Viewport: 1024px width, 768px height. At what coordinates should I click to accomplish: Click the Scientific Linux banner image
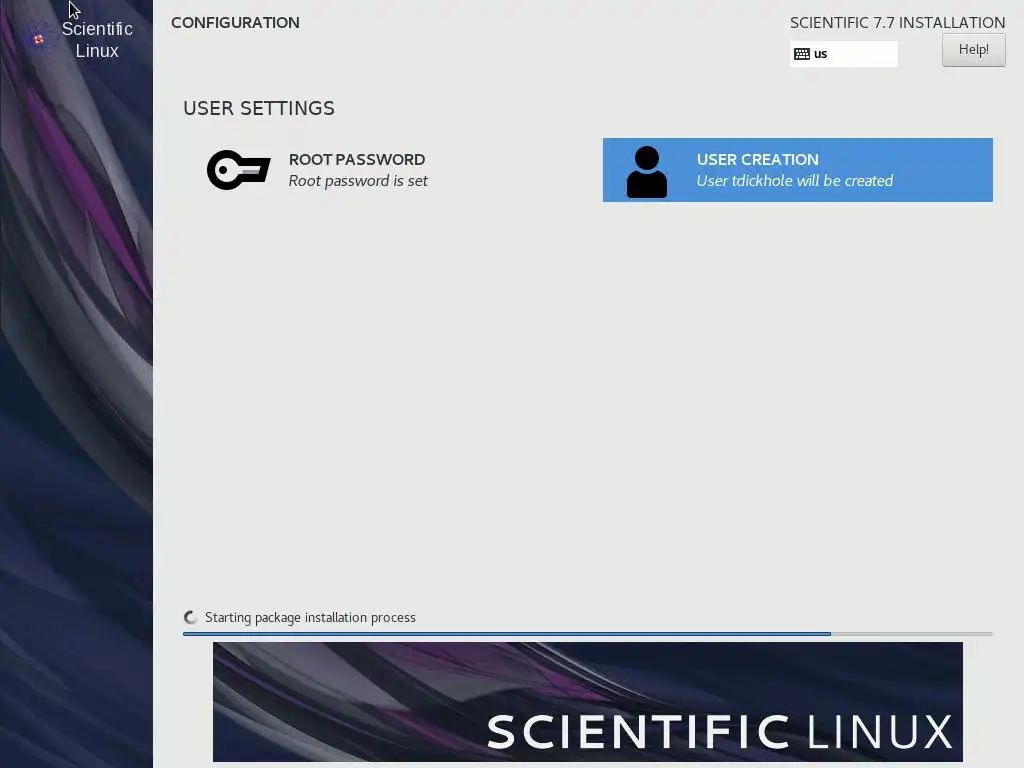588,702
